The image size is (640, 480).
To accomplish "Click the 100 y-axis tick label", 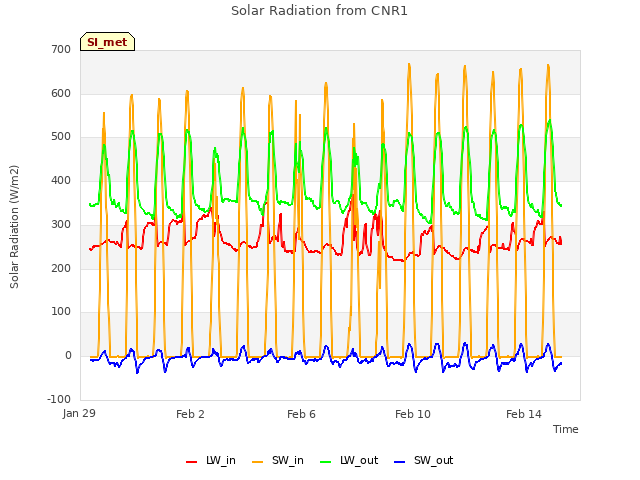I will click(61, 312).
